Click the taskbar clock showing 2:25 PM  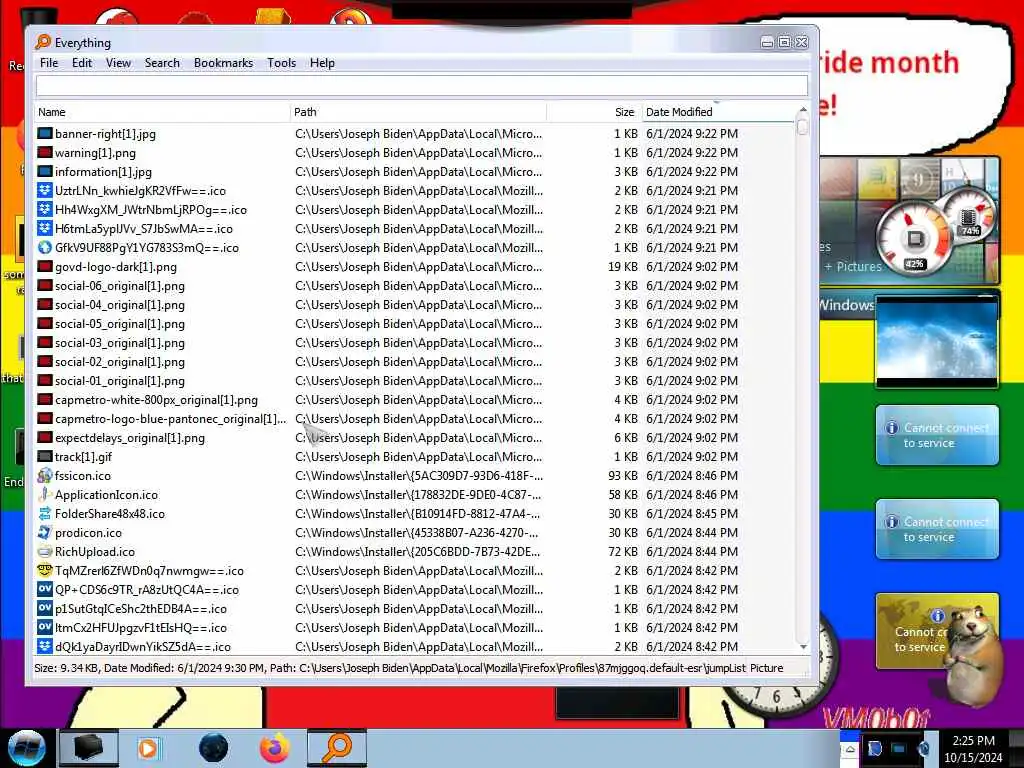pos(973,748)
